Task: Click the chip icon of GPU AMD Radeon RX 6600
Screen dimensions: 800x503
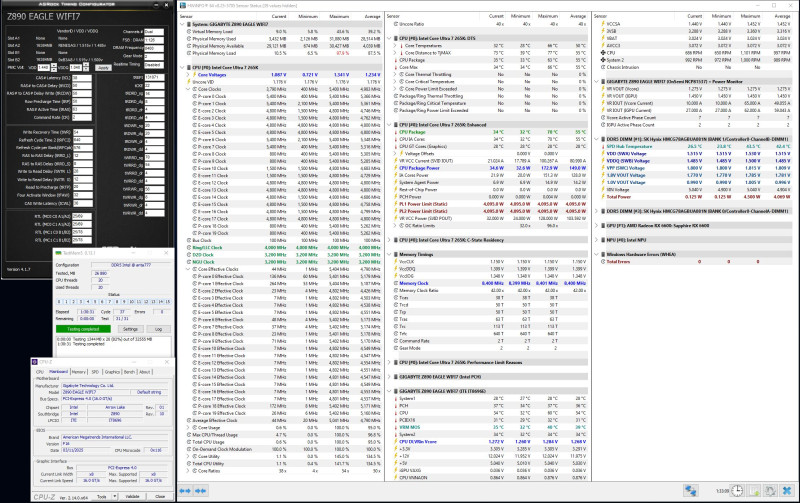Action: coord(603,225)
